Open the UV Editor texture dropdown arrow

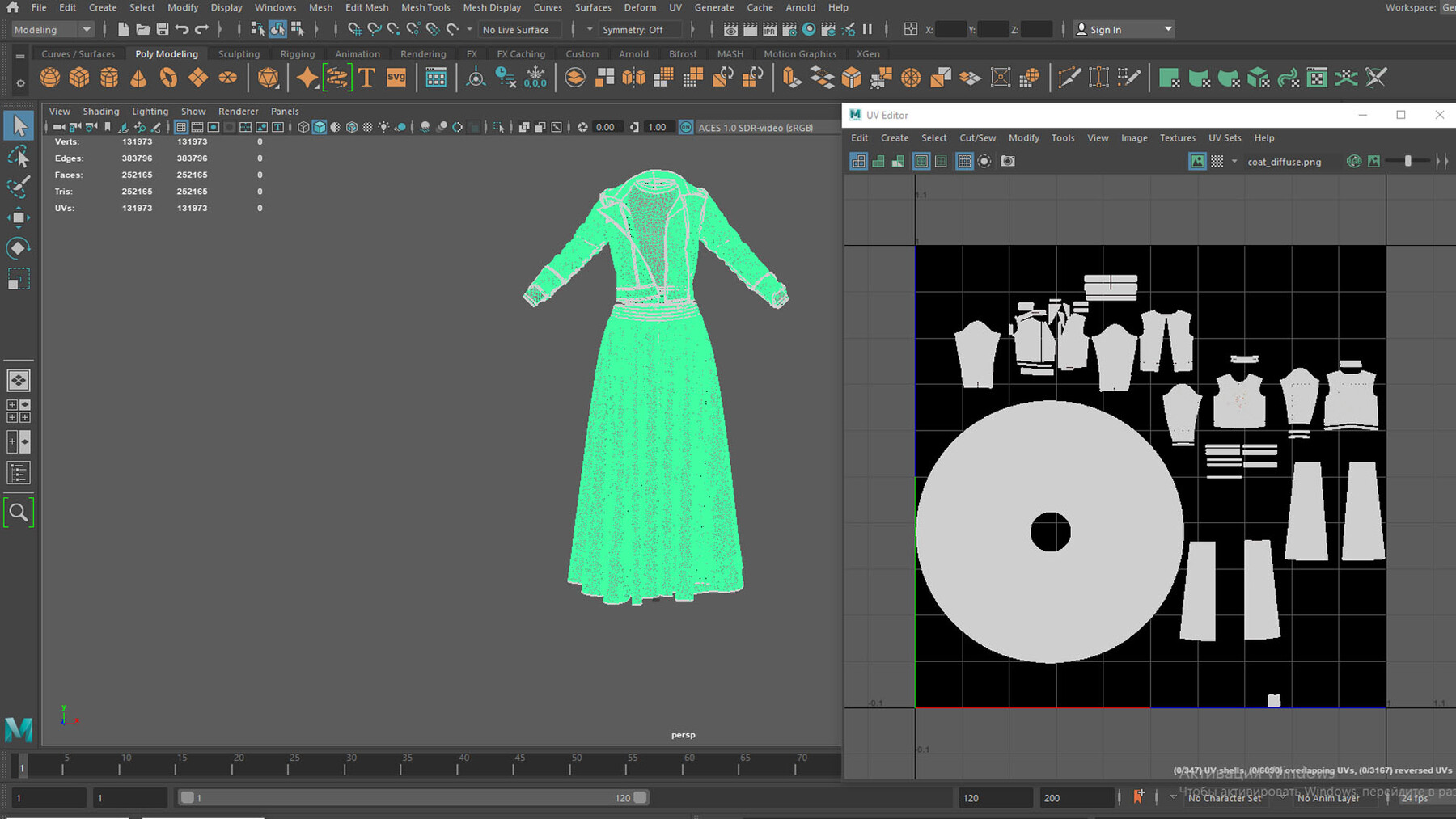pos(1234,161)
